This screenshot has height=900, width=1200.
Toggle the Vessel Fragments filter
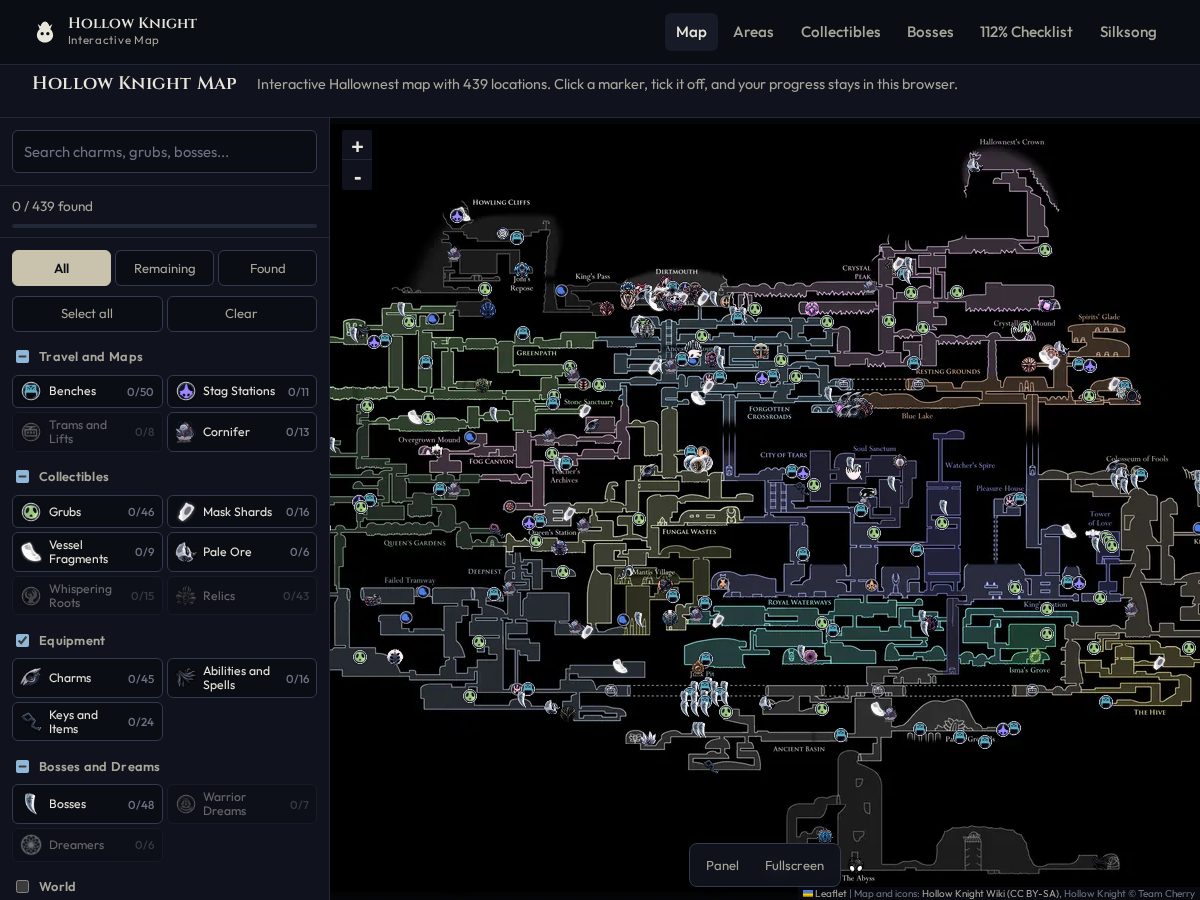coord(87,552)
